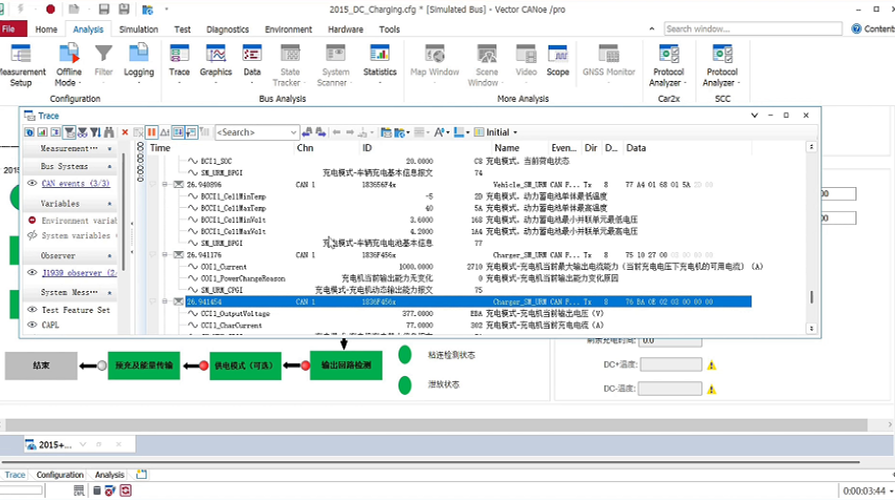Switch to the Home ribbon tab

[46, 29]
